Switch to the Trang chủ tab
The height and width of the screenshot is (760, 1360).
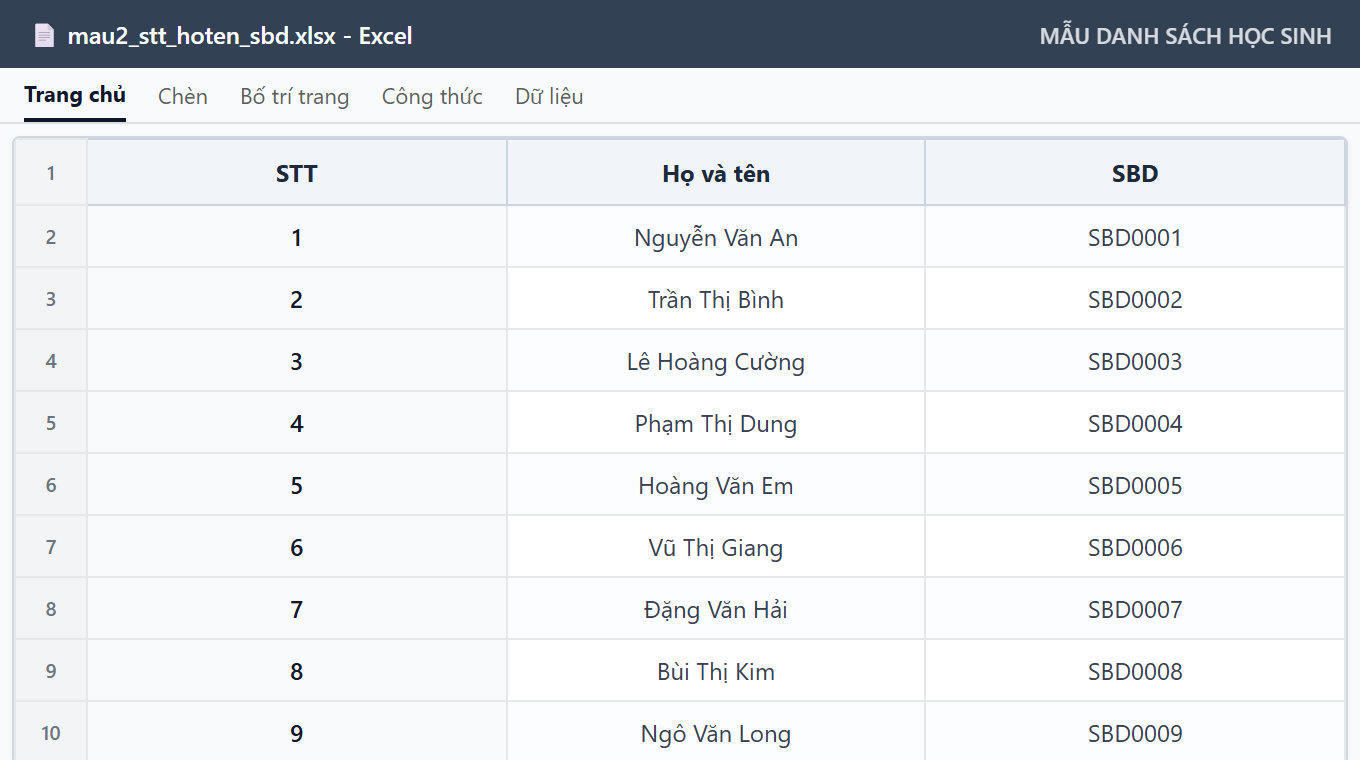tap(75, 96)
